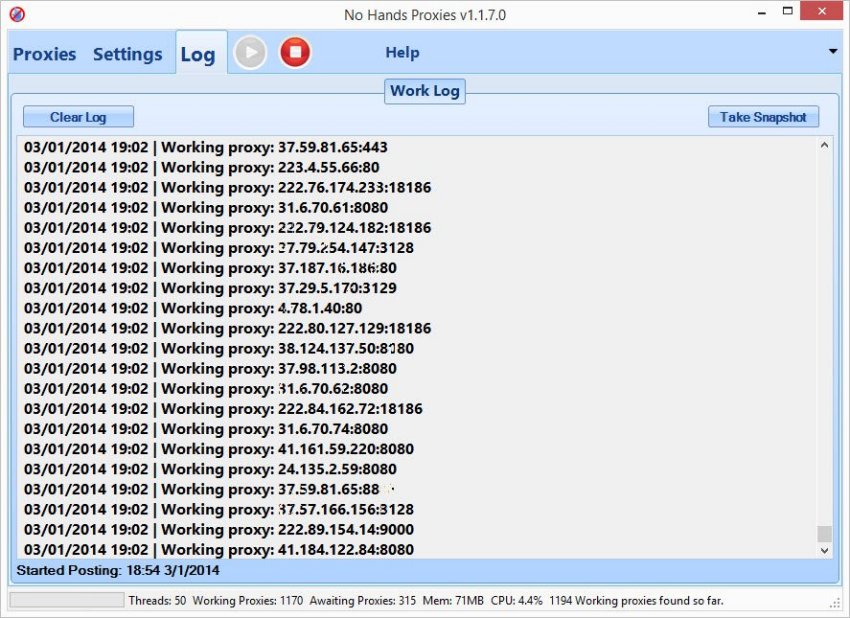The height and width of the screenshot is (618, 850).
Task: Select log row 41.161.59.220:8080
Action: click(219, 449)
